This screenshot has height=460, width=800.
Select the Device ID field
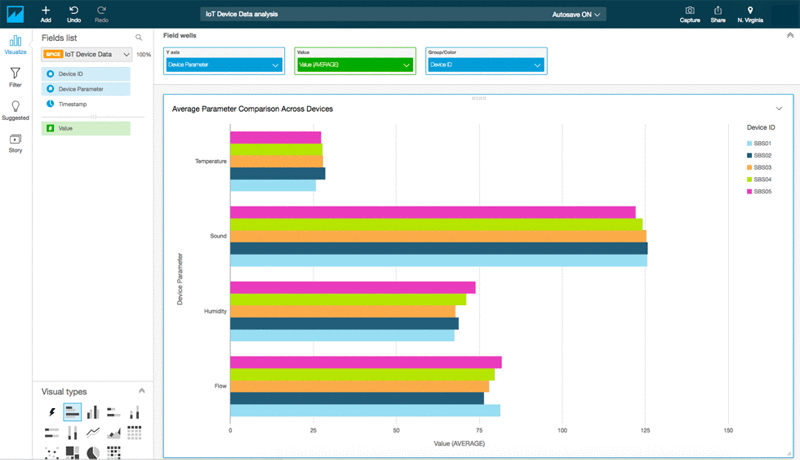(86, 74)
